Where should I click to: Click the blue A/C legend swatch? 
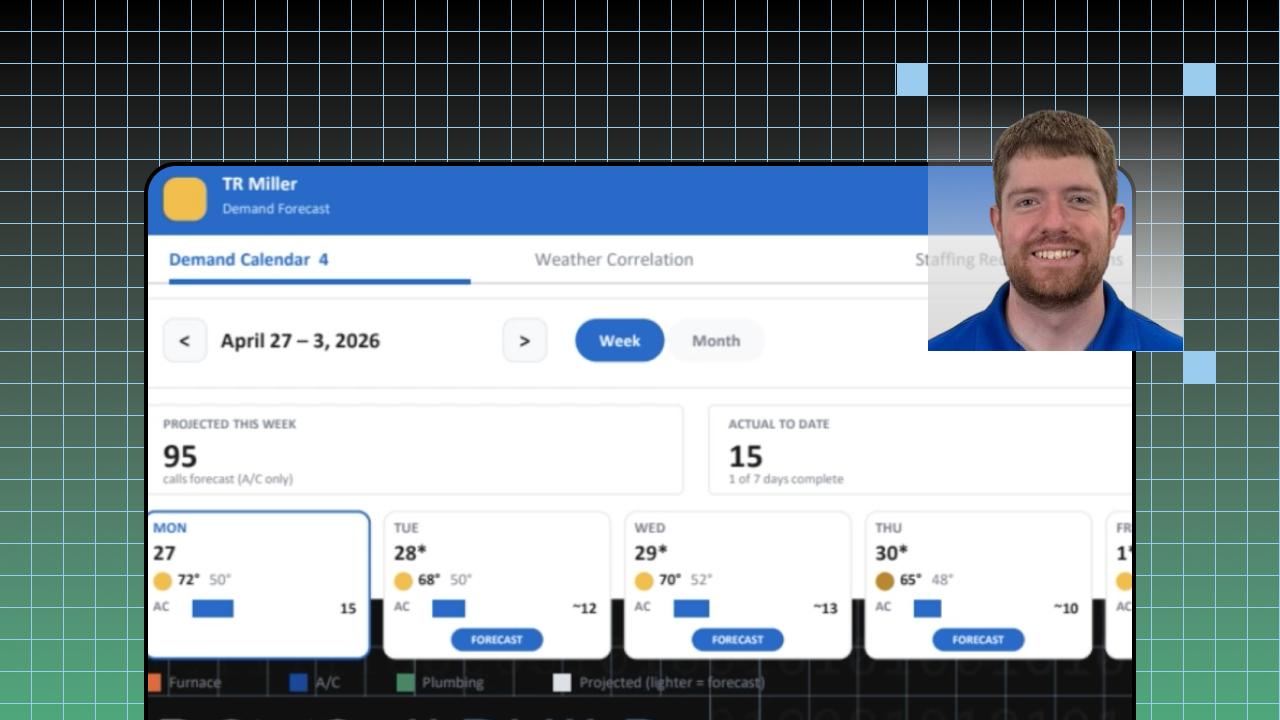(x=298, y=683)
